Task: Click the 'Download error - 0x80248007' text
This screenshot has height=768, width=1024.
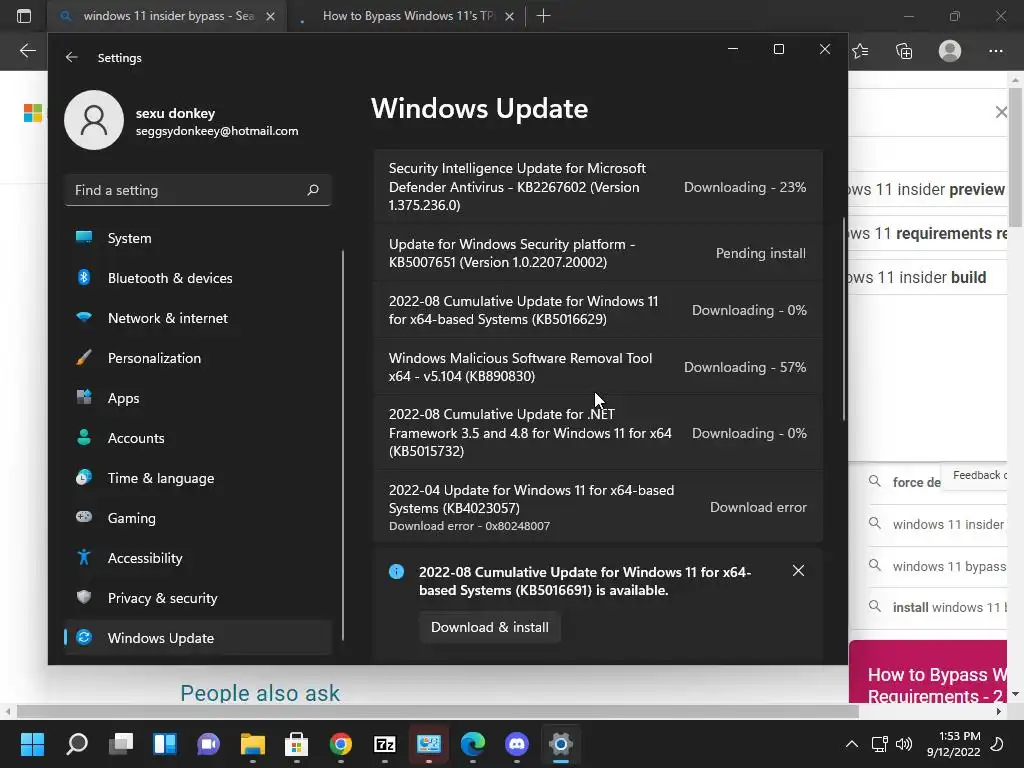Action: [470, 526]
